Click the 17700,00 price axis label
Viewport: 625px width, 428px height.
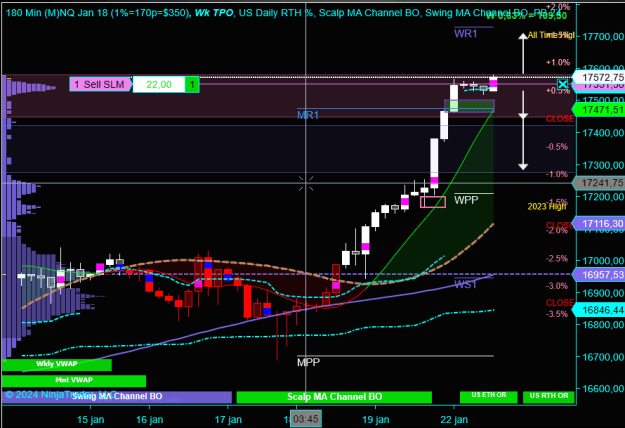(603, 37)
